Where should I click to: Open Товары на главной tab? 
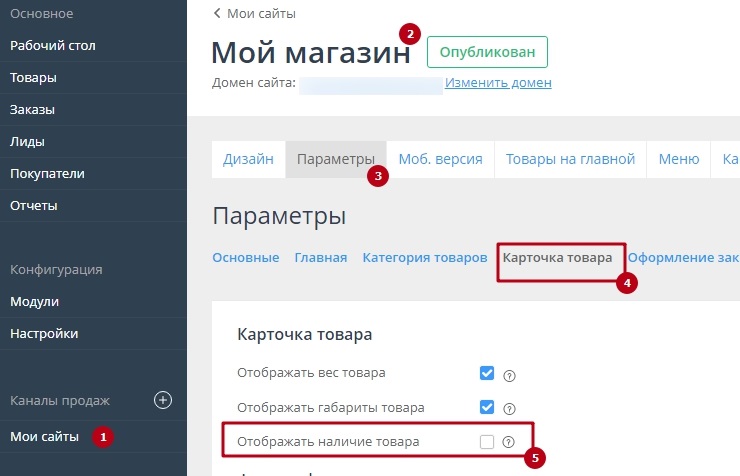[570, 159]
